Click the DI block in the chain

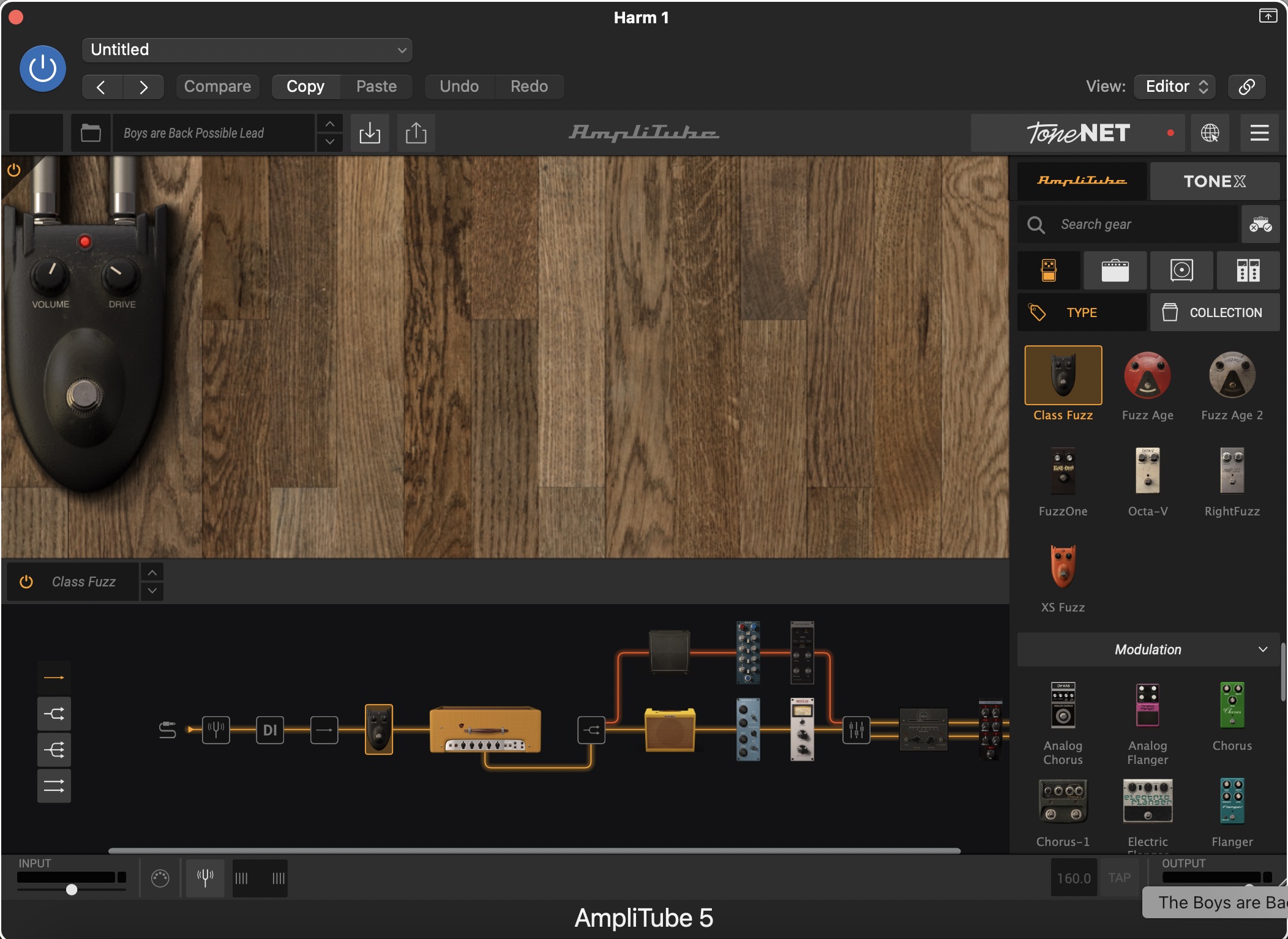coord(270,730)
